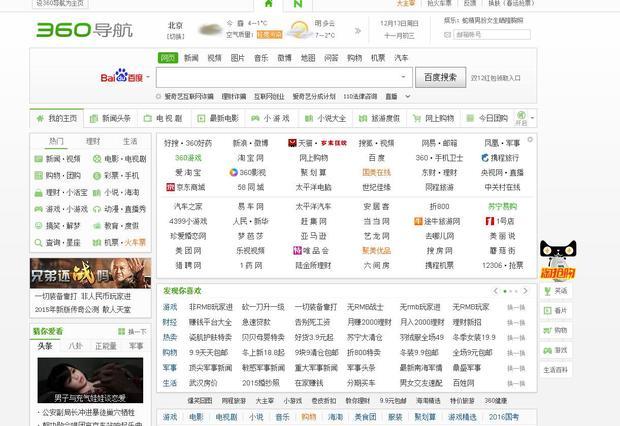Click the 携程旅行 dolphin icon link
Image resolution: width=620 pixels, height=426 pixels.
(485, 158)
